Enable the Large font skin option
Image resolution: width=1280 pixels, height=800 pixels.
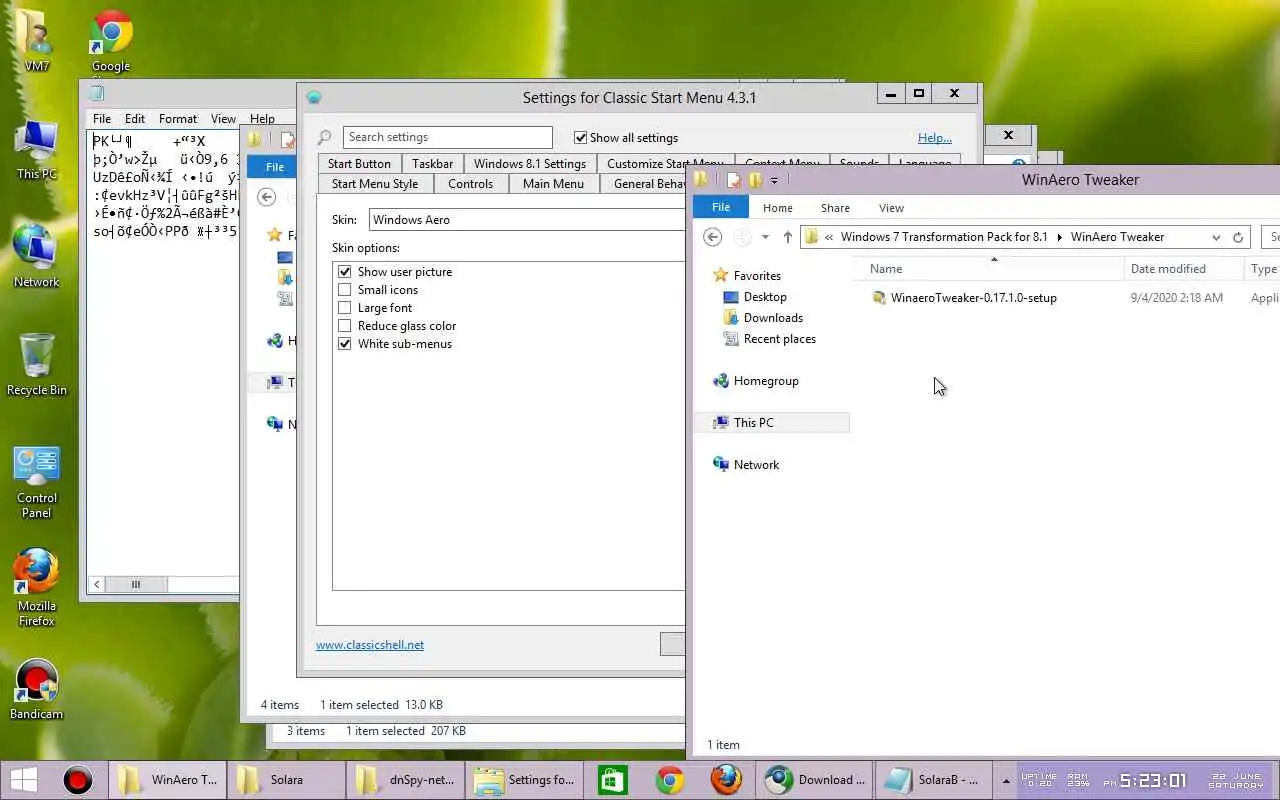[x=345, y=308]
